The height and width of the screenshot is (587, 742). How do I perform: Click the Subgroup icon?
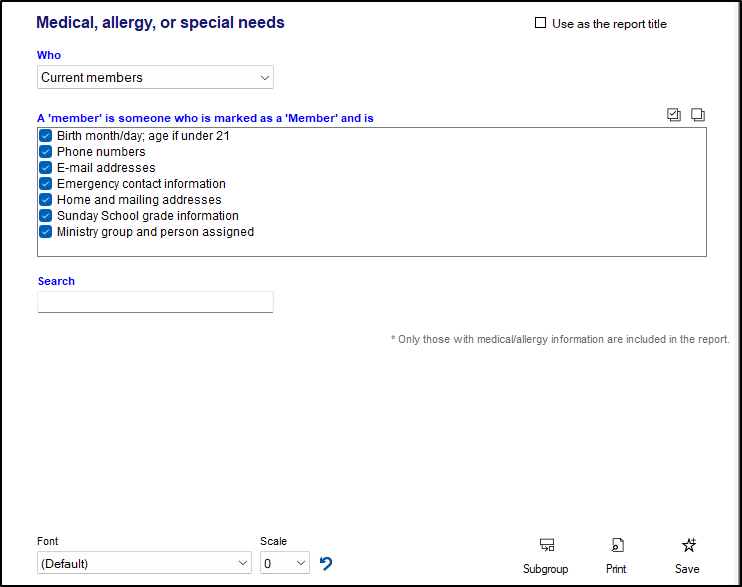coord(546,545)
